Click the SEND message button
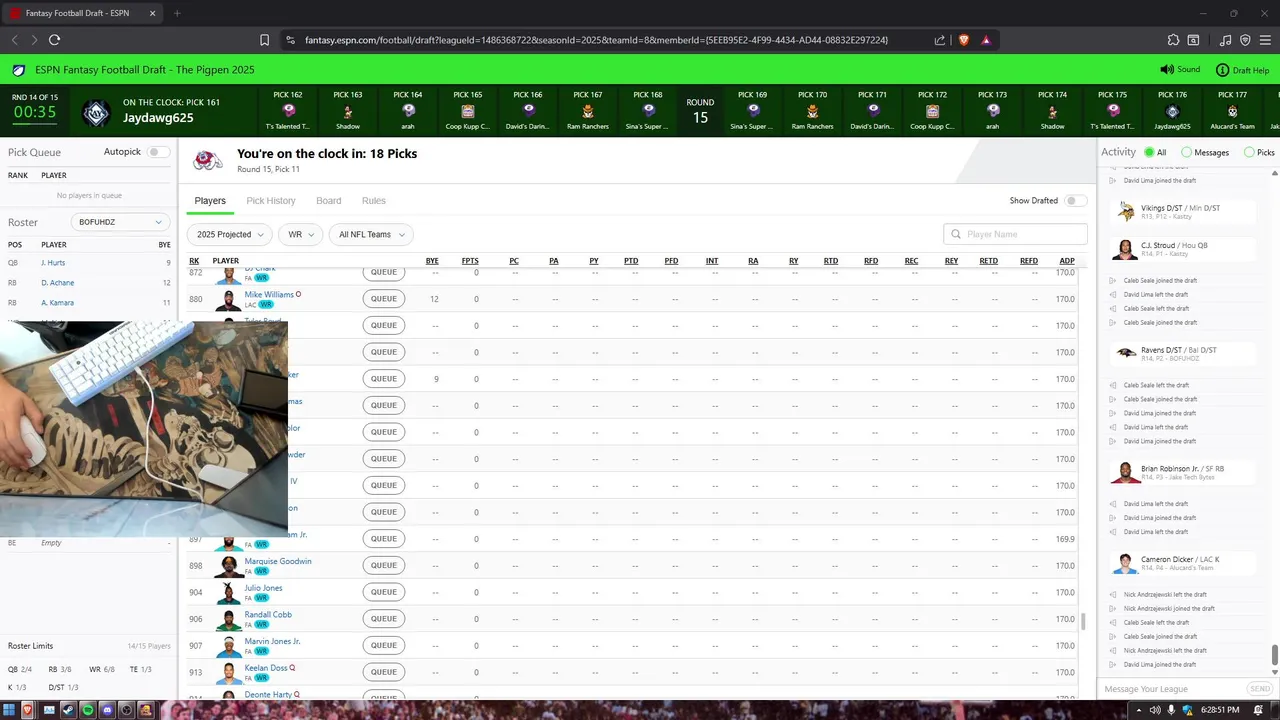Screen dimensions: 1280x720 pyautogui.click(x=1260, y=689)
